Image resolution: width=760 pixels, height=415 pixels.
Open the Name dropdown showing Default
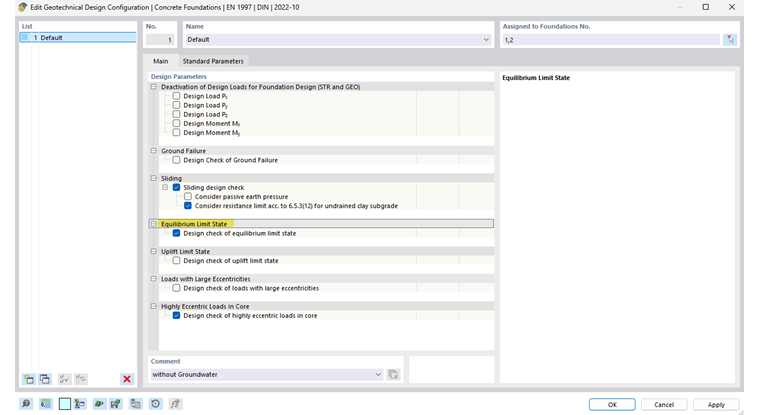[x=487, y=40]
